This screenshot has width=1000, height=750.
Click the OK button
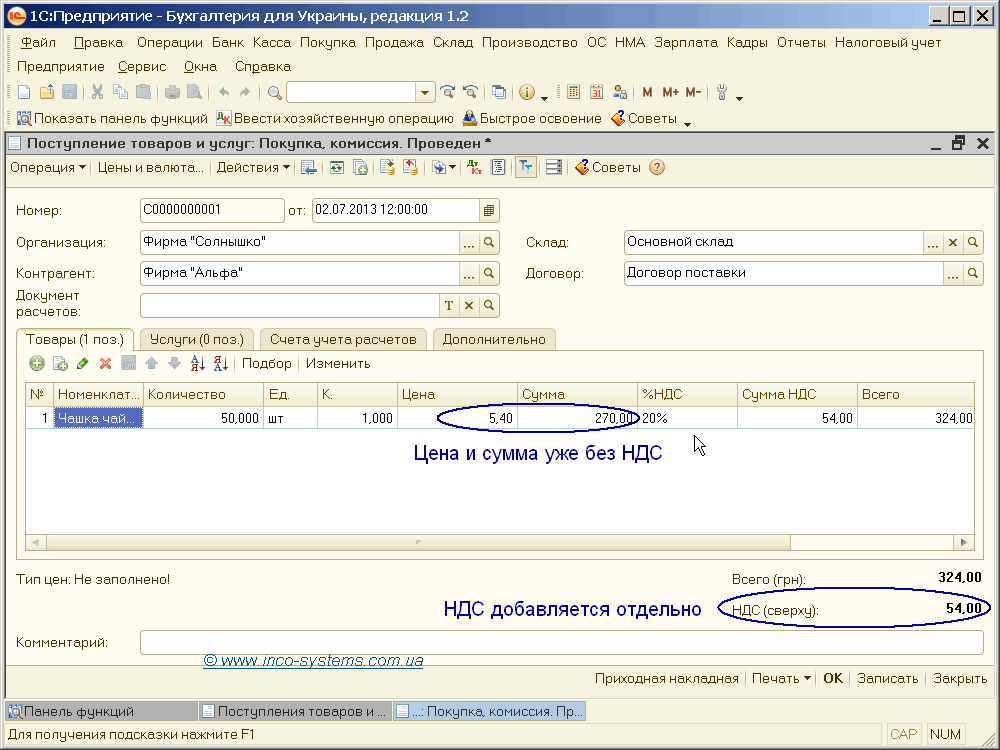(833, 679)
